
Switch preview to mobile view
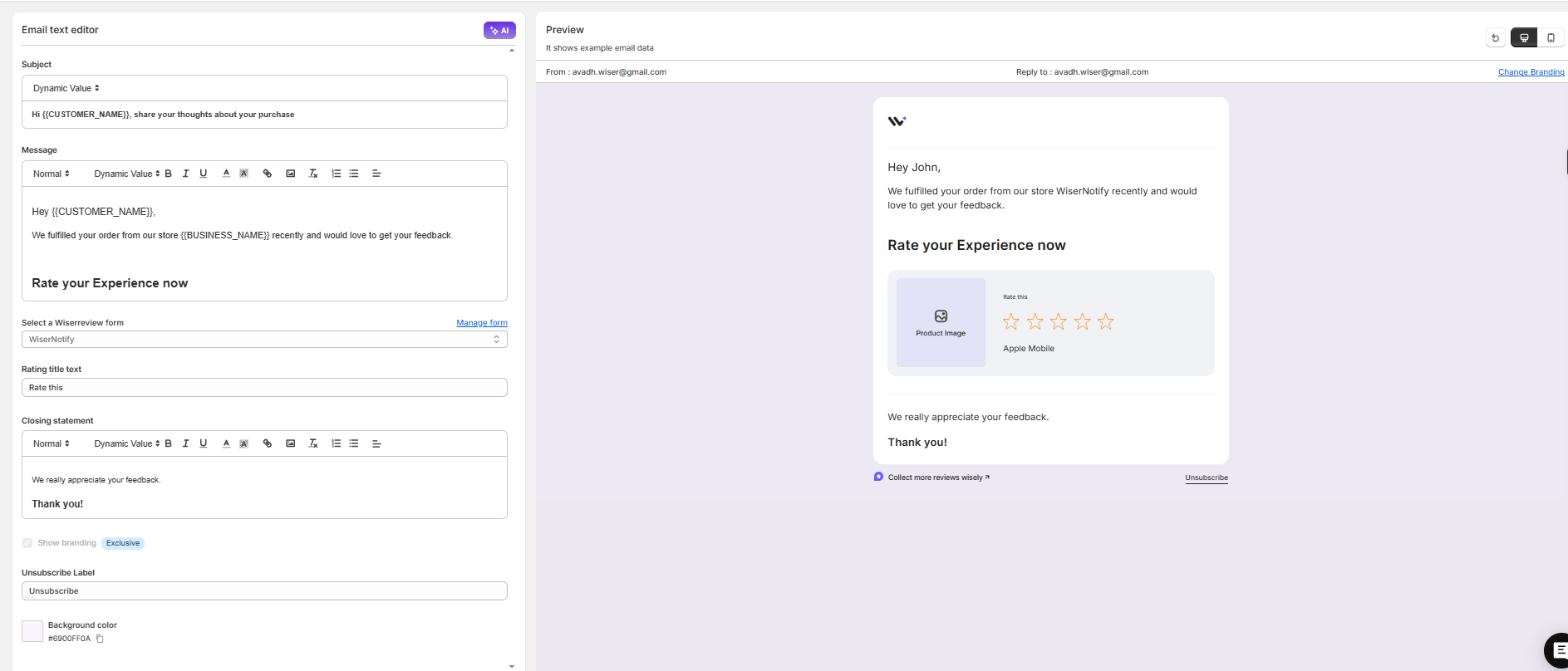click(x=1551, y=37)
